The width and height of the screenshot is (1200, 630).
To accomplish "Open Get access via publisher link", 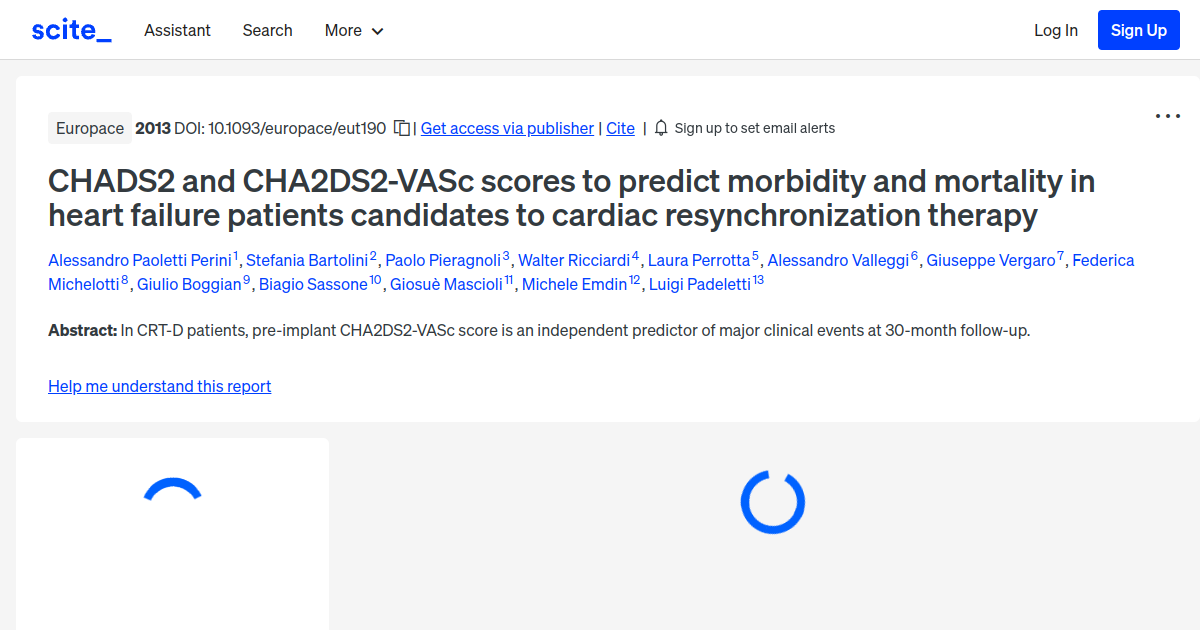I will 507,128.
